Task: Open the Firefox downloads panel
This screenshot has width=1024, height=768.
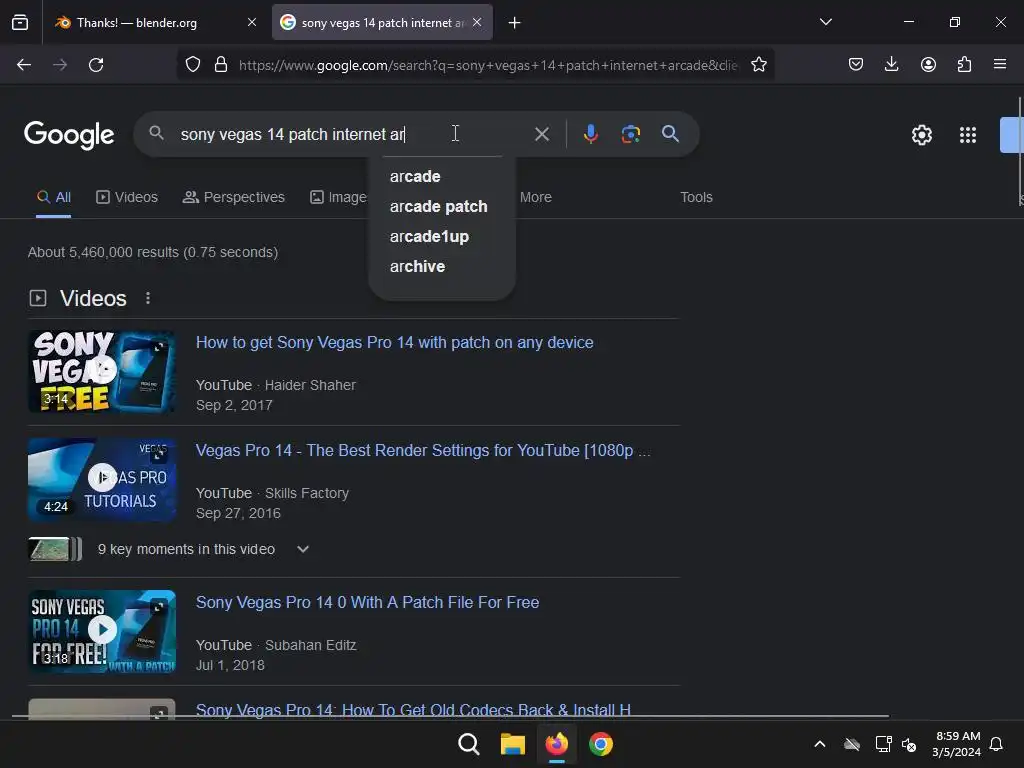Action: tap(891, 65)
